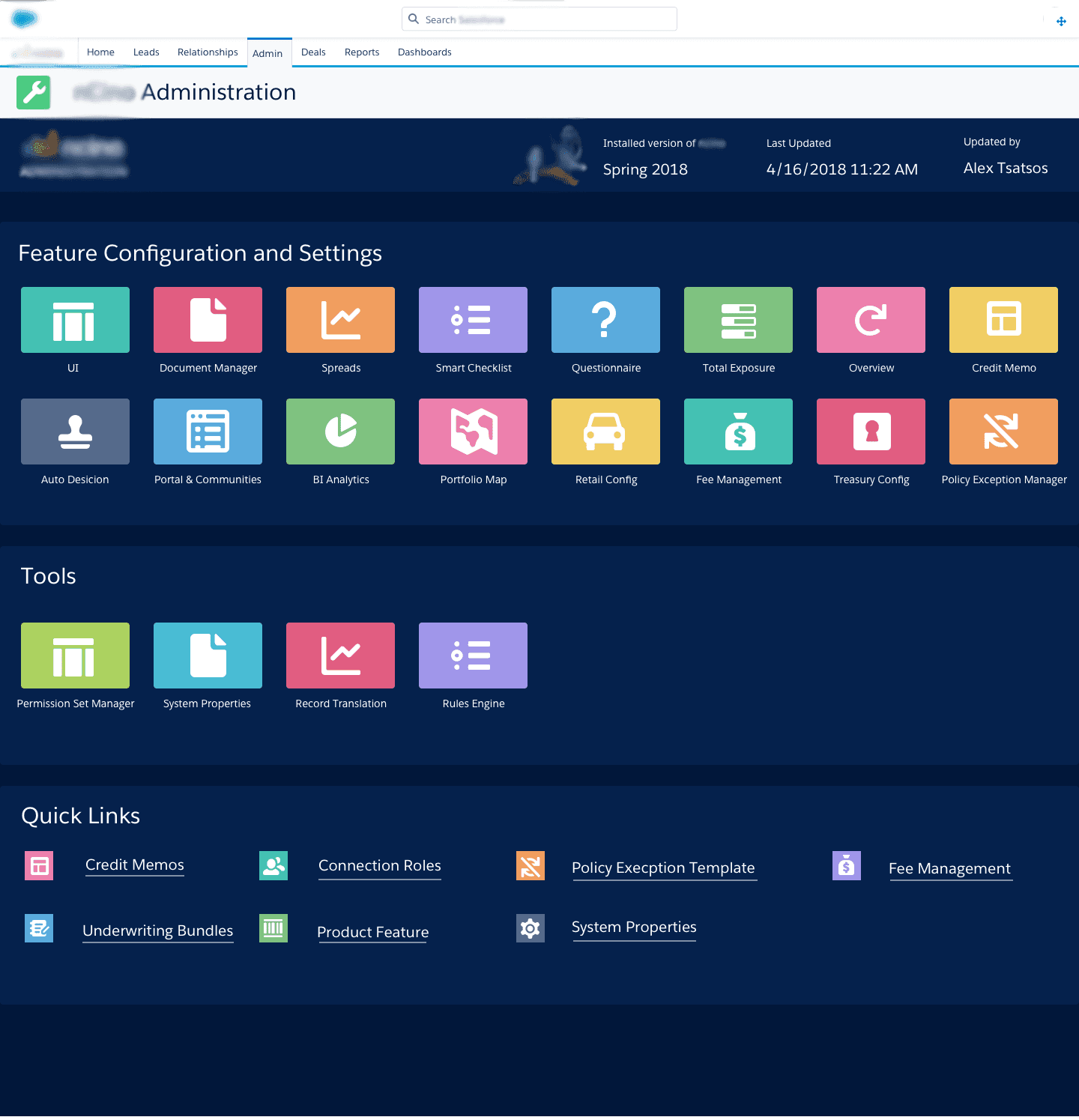Open the Spreads chart tile

[340, 320]
